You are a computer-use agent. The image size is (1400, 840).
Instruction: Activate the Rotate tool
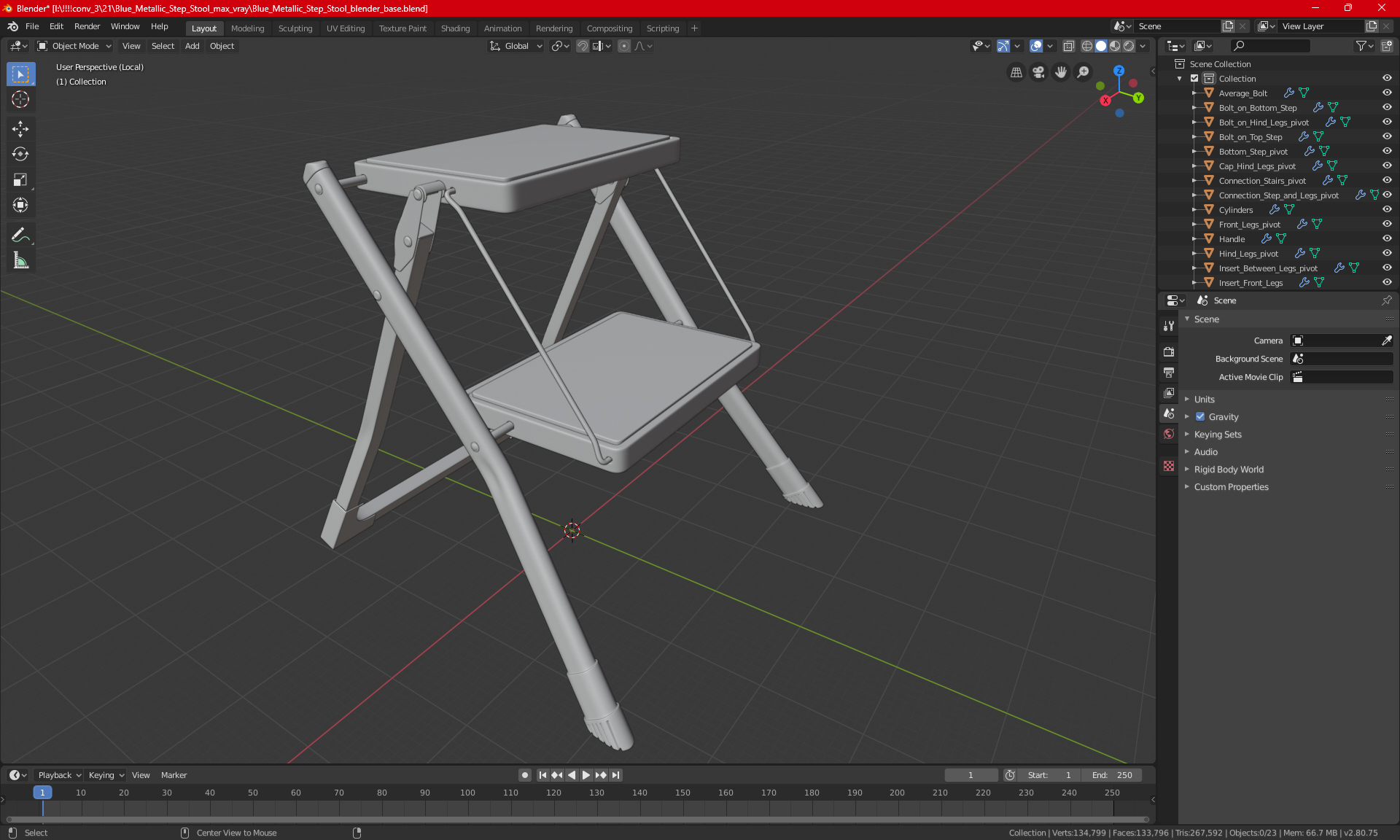(20, 154)
